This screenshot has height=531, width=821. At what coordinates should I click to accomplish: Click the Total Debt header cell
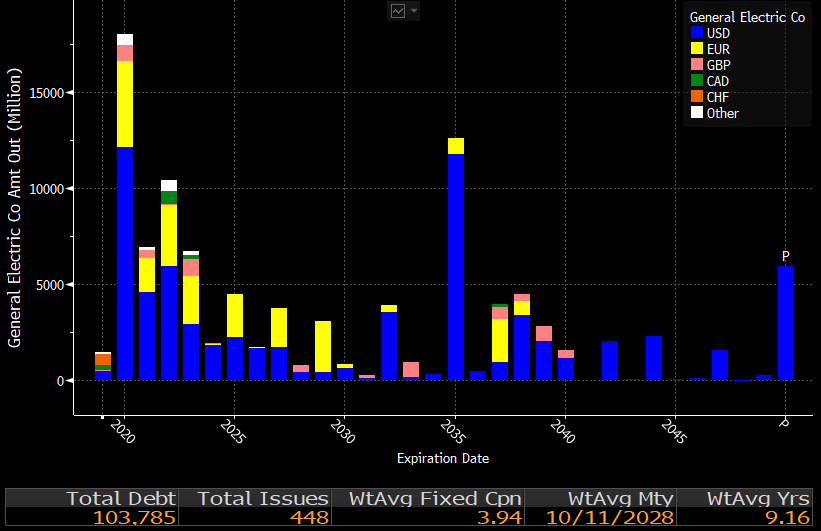pyautogui.click(x=92, y=498)
